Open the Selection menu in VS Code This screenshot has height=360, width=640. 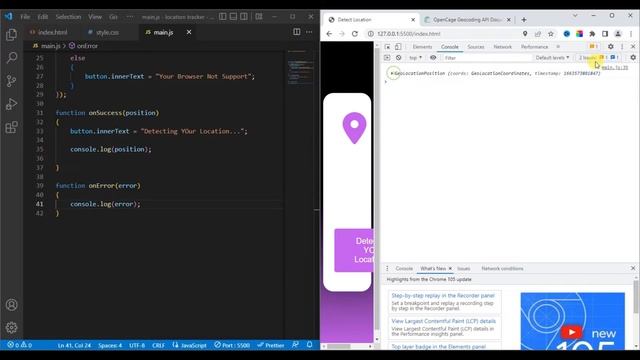point(68,17)
